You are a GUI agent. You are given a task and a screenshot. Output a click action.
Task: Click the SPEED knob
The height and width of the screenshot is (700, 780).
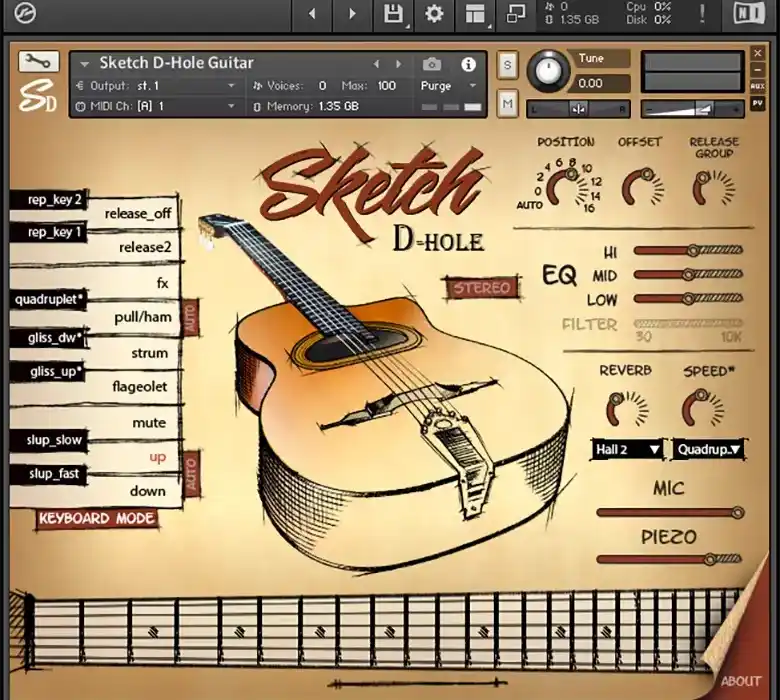point(702,408)
